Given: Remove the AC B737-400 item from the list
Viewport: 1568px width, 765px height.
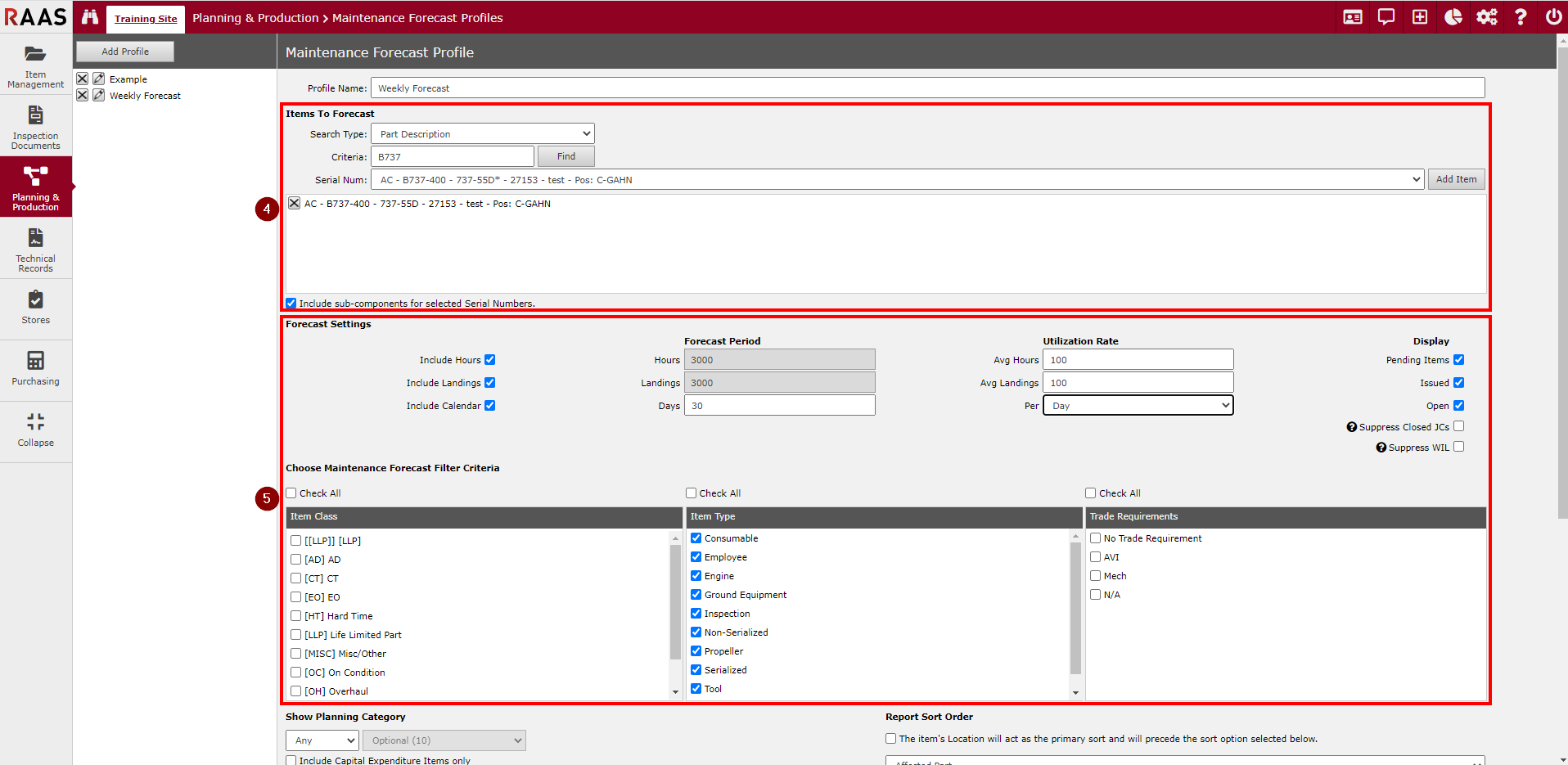Looking at the screenshot, I should (294, 203).
